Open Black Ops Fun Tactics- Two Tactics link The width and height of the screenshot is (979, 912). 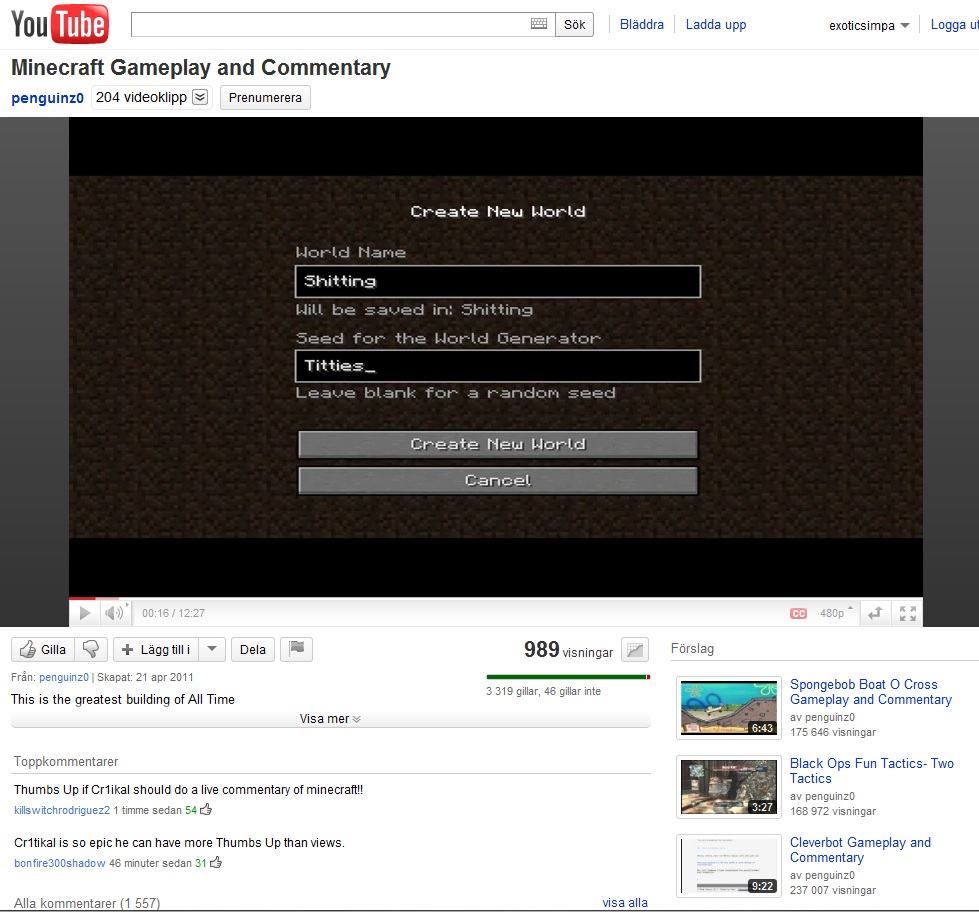click(x=872, y=771)
